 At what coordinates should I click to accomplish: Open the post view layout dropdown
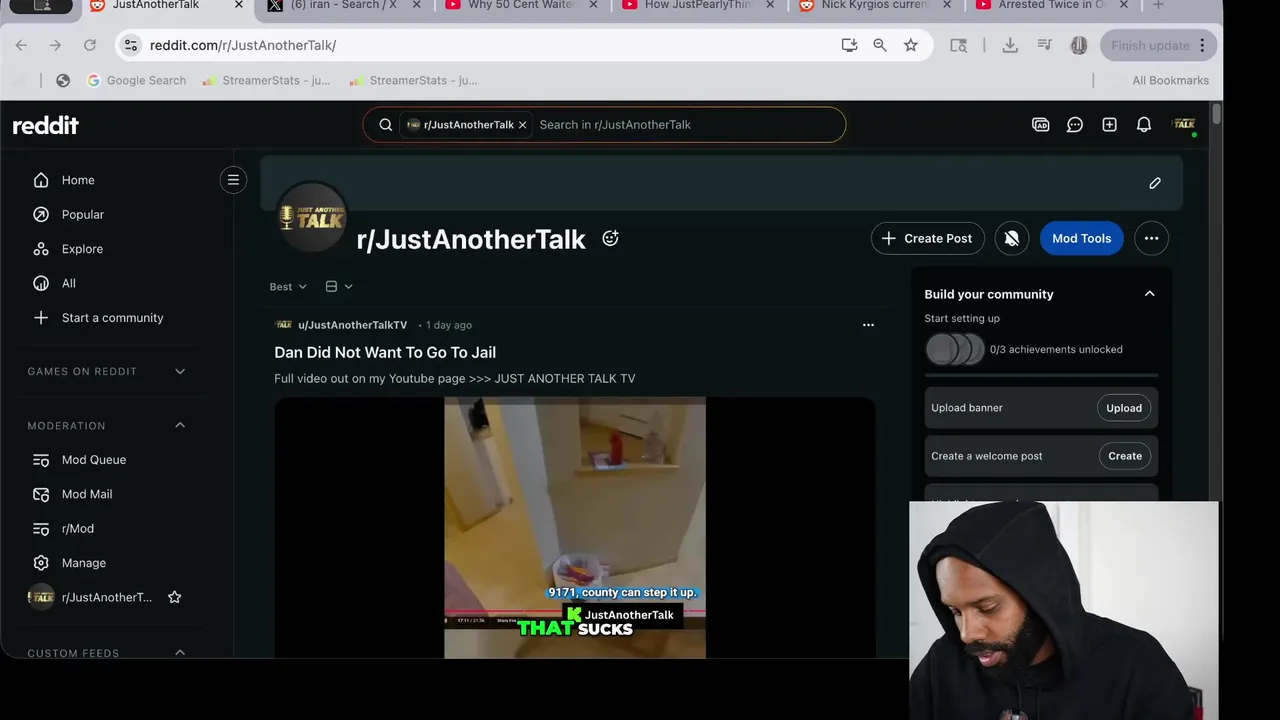(339, 286)
